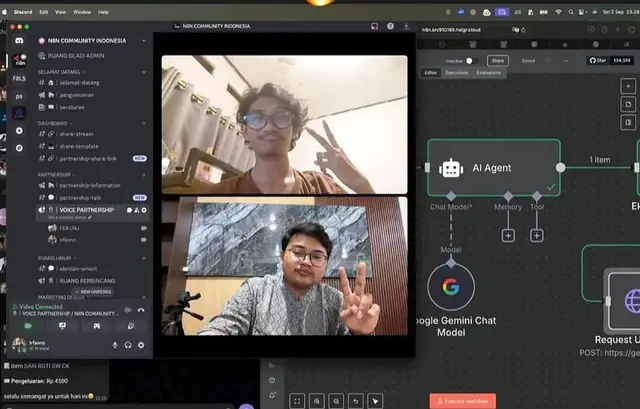Expand NBN COMMUNITY INDONESIA server dropdown
The height and width of the screenshot is (409, 640).
click(144, 40)
